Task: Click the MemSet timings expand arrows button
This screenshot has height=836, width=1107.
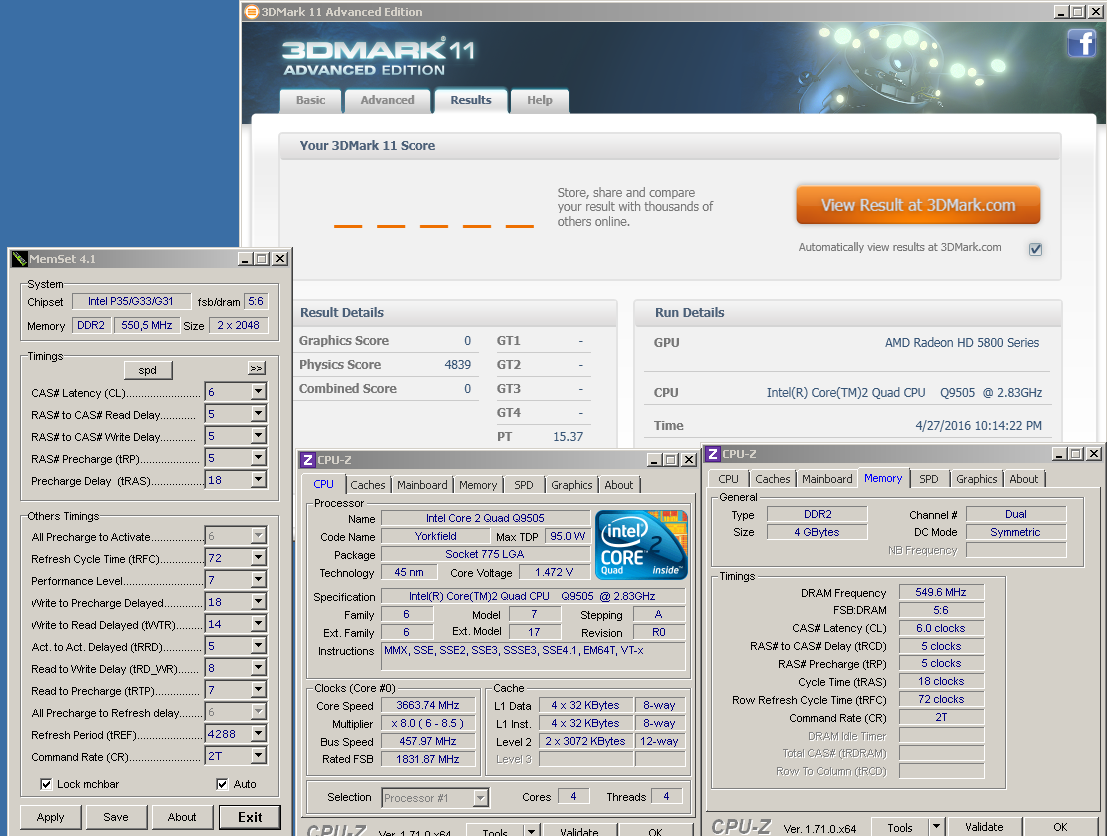Action: tap(256, 369)
